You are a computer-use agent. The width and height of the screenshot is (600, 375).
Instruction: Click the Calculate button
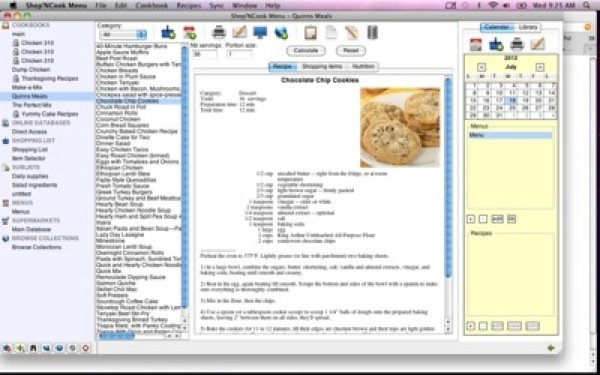(306, 51)
